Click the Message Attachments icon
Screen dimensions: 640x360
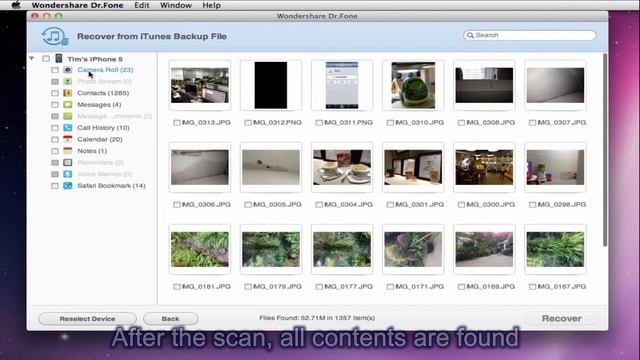[68, 116]
